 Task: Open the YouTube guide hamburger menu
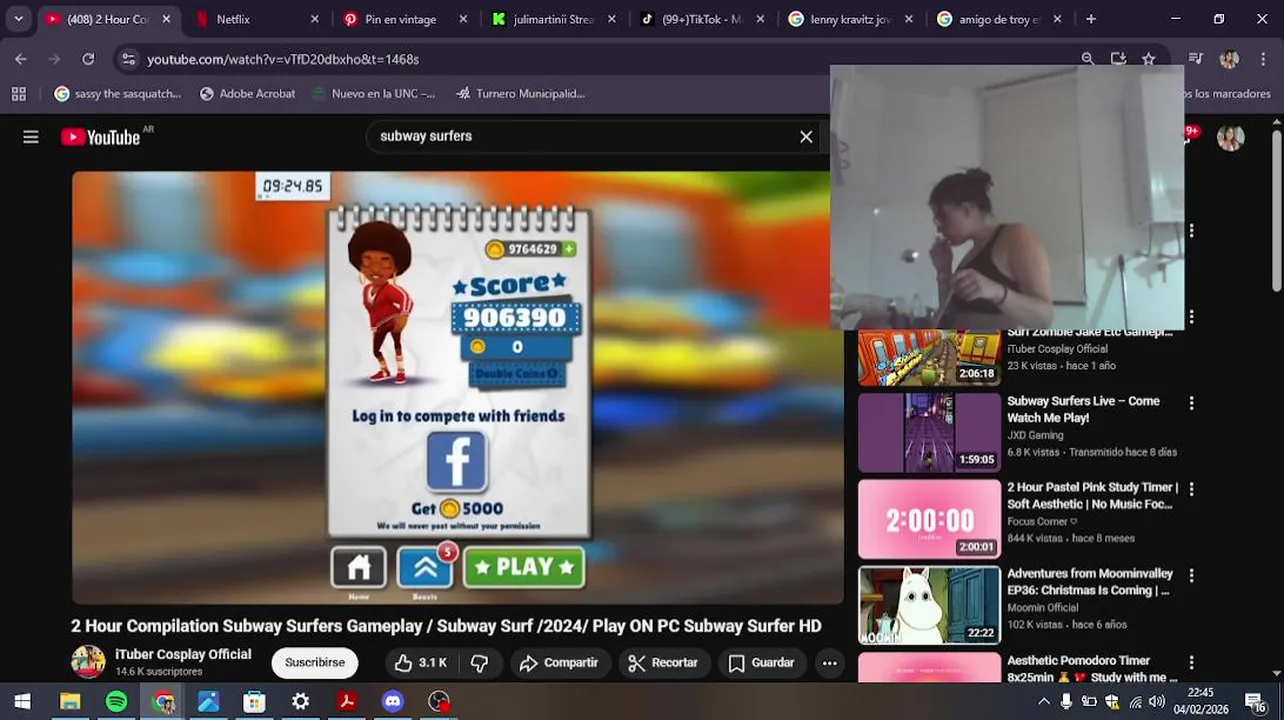[x=31, y=137]
